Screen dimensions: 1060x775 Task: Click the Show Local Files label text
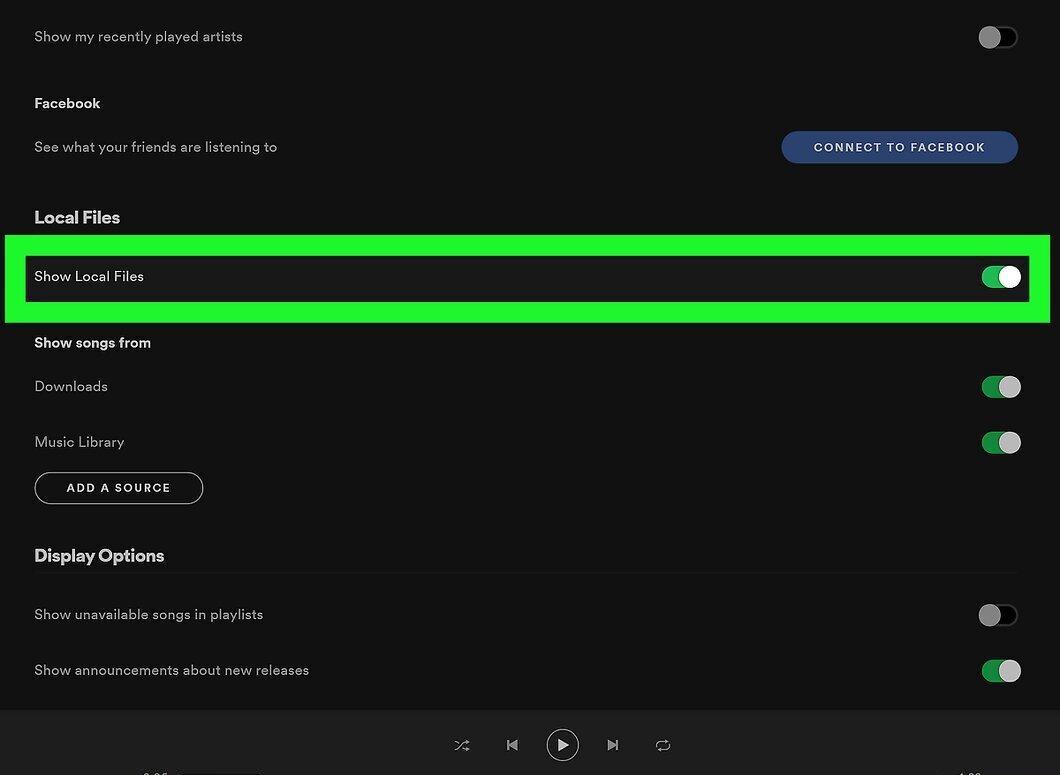(x=89, y=276)
